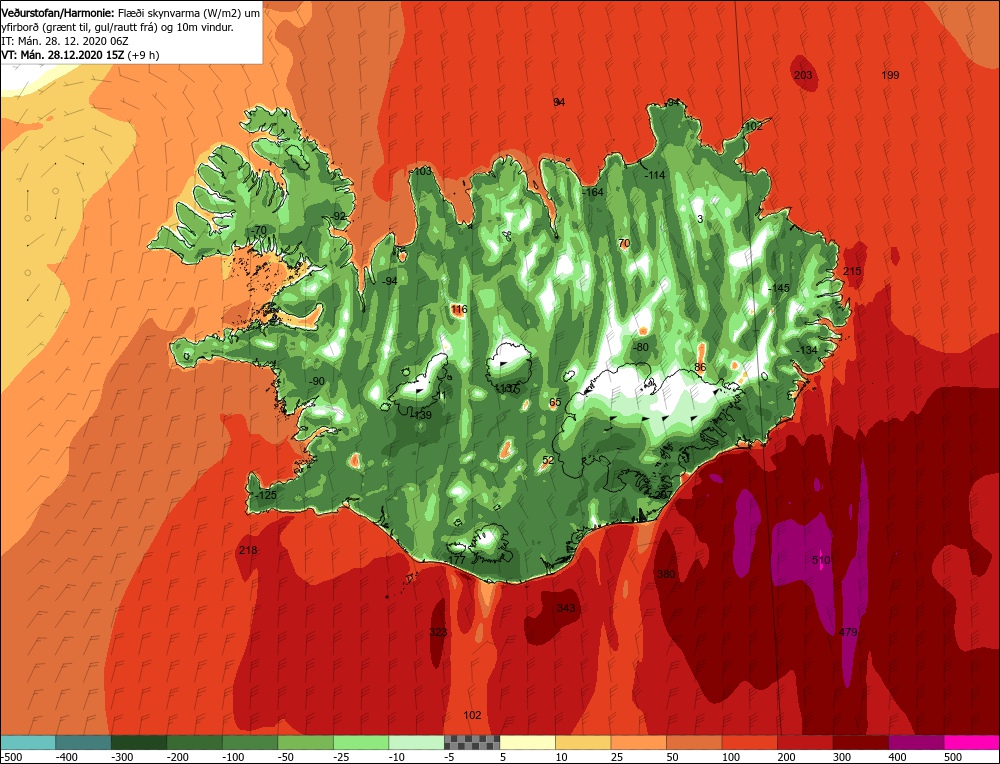Select the IT: Mán. 28. 12. 2020 06Z line
1000x764 pixels.
[65, 41]
